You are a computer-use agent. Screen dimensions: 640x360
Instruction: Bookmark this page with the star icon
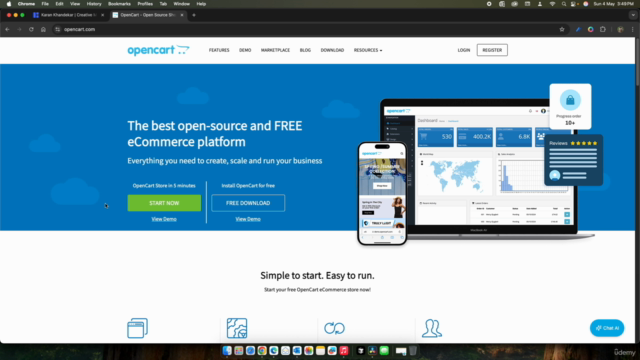click(x=562, y=29)
